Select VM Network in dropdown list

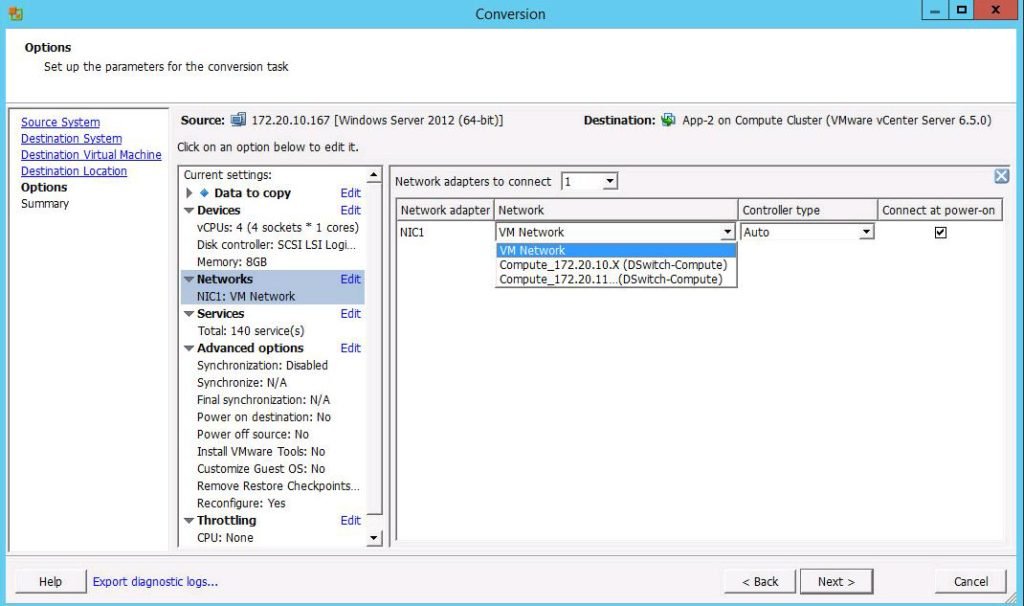[x=532, y=251]
